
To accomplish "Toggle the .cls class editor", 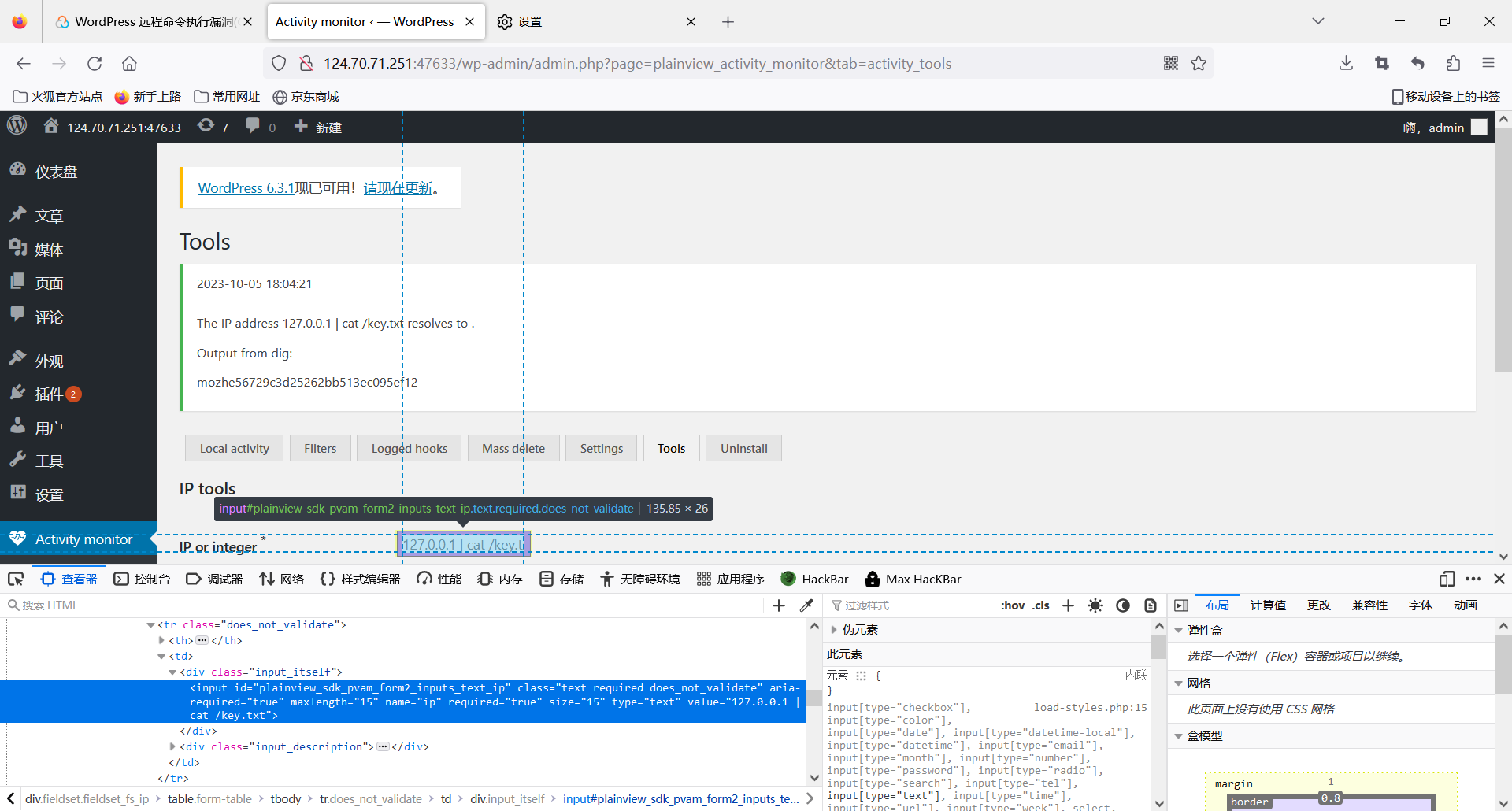I will tap(1041, 605).
